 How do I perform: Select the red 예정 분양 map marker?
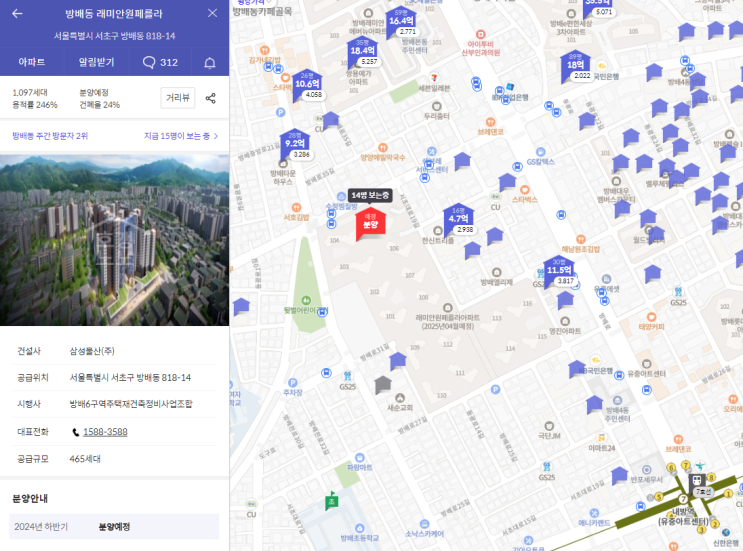click(370, 224)
